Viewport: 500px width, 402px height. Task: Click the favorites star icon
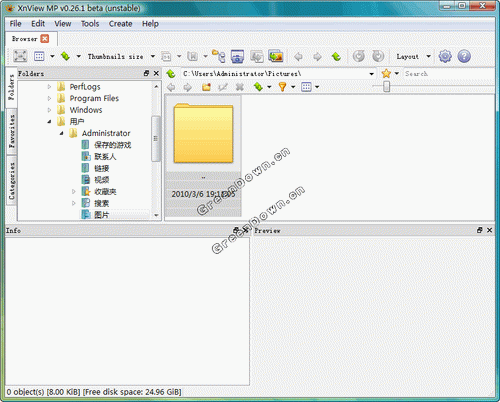tap(386, 74)
